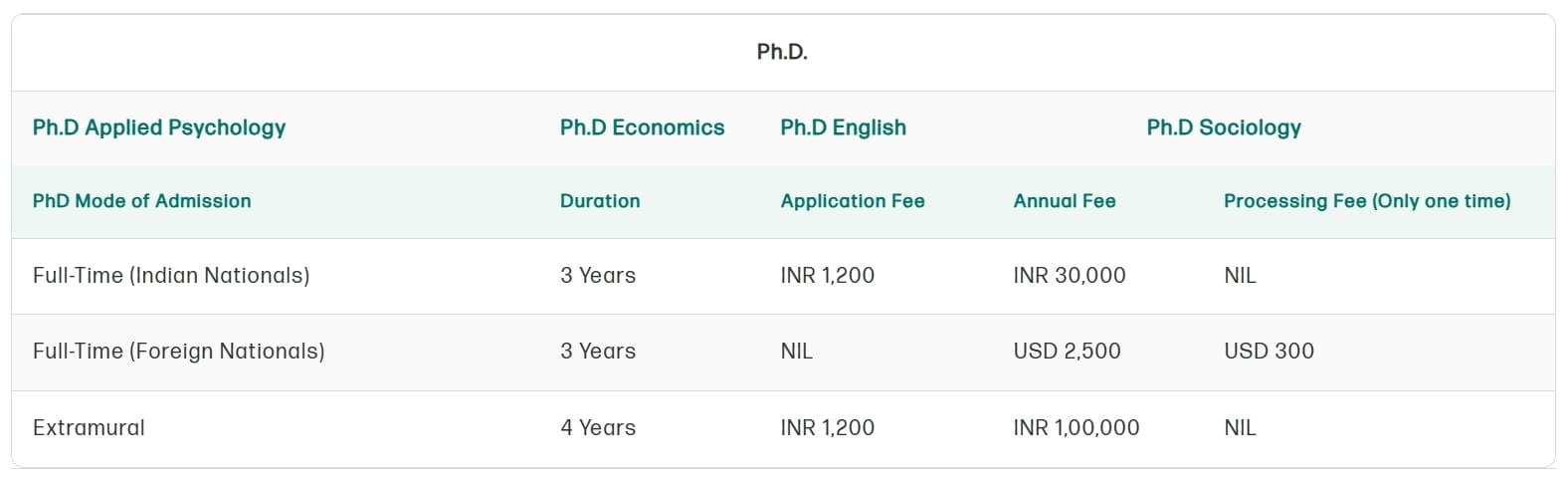This screenshot has width=1568, height=482.
Task: Click the Application Fee column header
Action: coord(853,201)
